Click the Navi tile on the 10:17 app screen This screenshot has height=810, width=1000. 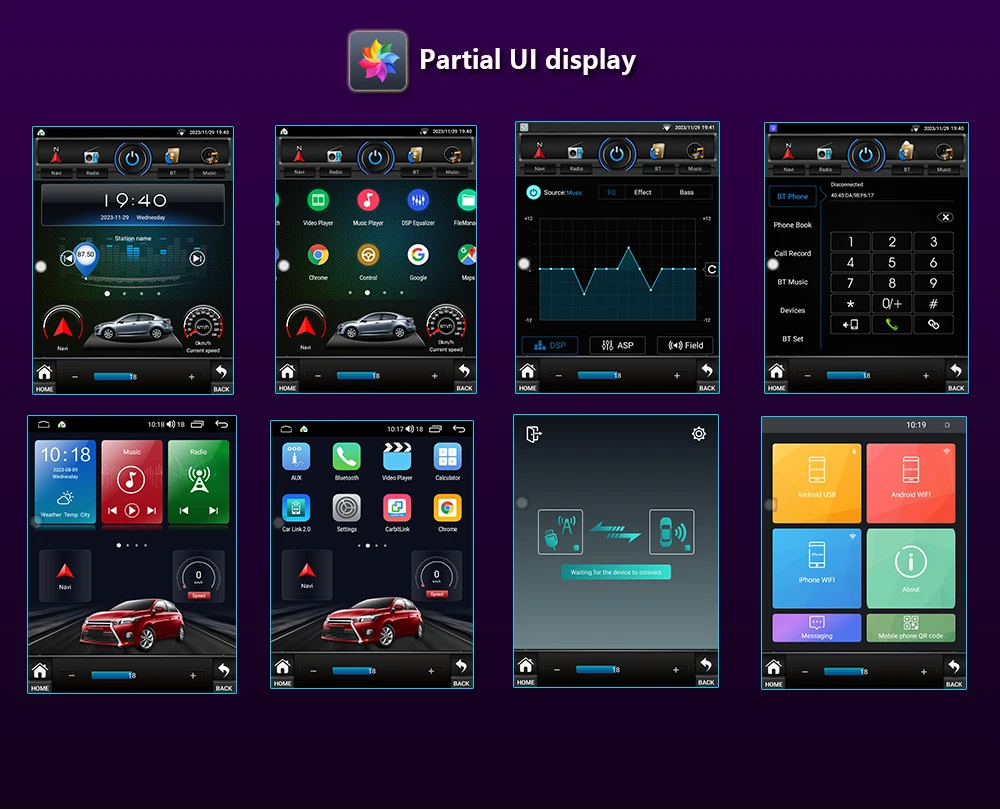pyautogui.click(x=307, y=574)
